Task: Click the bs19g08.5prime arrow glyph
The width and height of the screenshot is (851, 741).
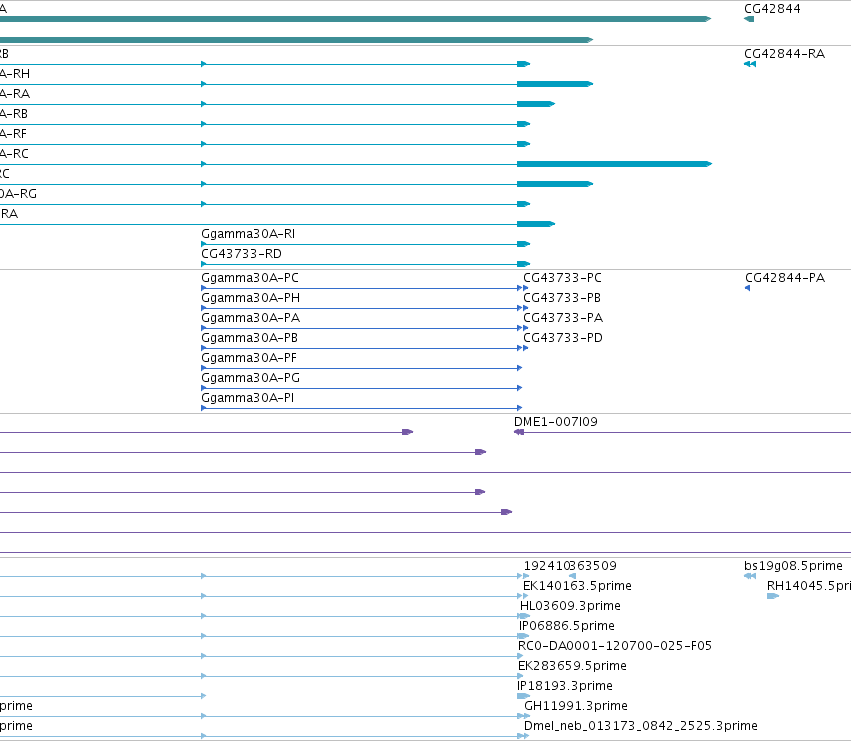Action: coord(750,576)
